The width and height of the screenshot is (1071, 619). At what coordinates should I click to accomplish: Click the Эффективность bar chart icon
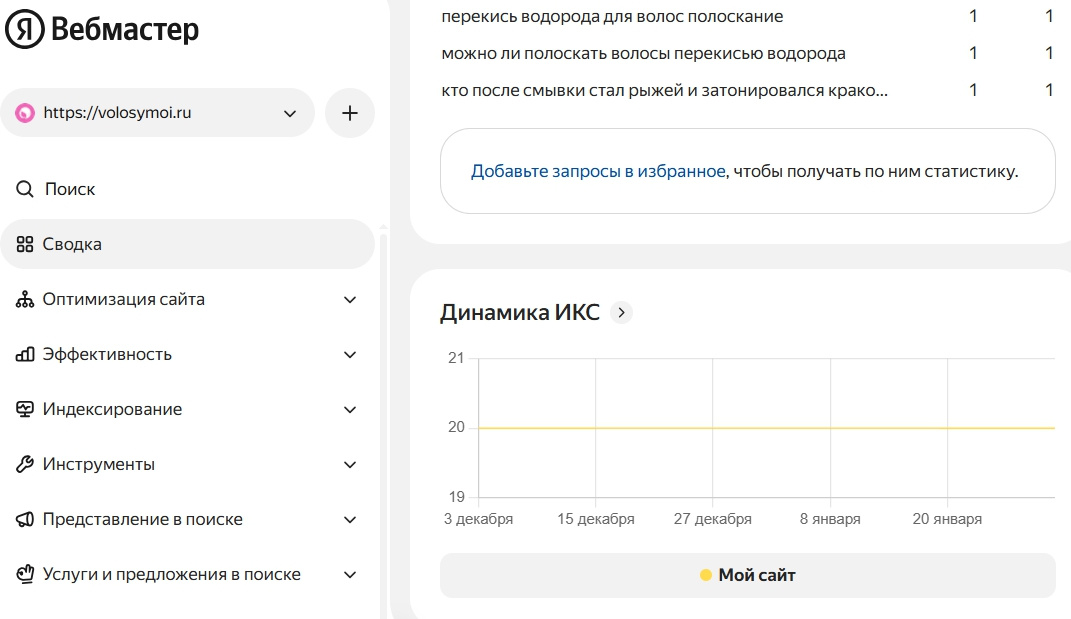[x=25, y=354]
